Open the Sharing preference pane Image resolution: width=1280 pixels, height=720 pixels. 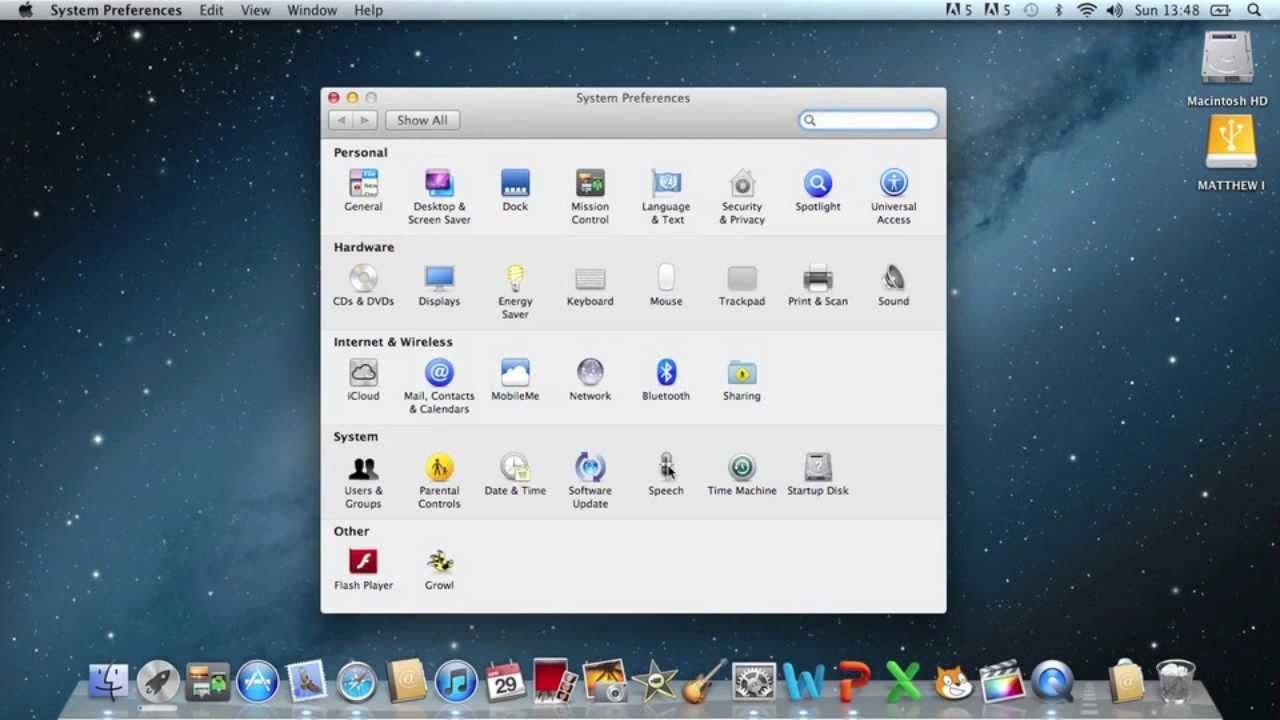(742, 380)
